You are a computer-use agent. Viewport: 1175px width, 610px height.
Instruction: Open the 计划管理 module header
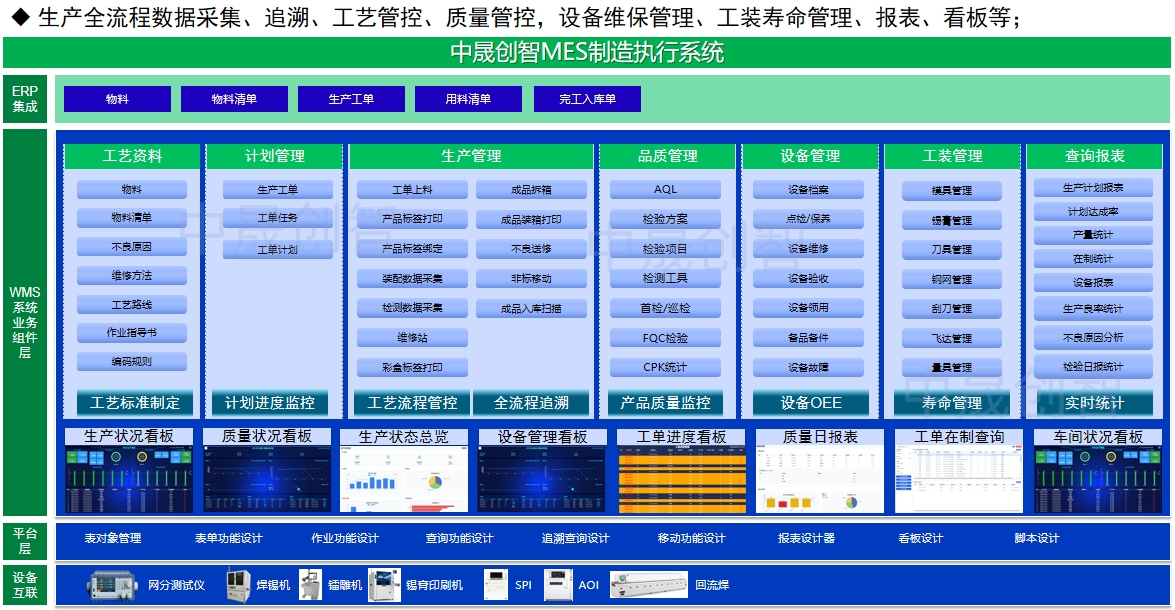(274, 156)
